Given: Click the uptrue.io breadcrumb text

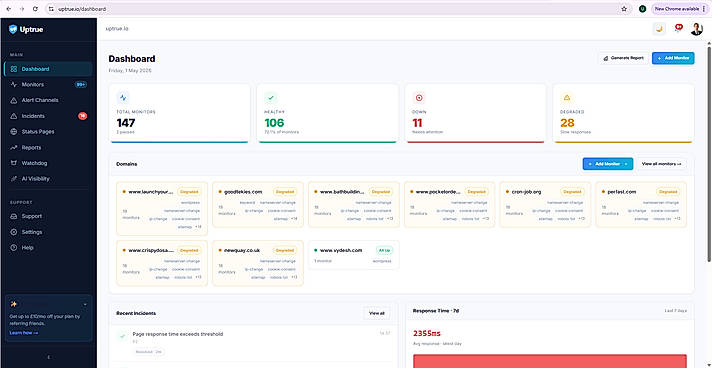Looking at the screenshot, I should (117, 29).
